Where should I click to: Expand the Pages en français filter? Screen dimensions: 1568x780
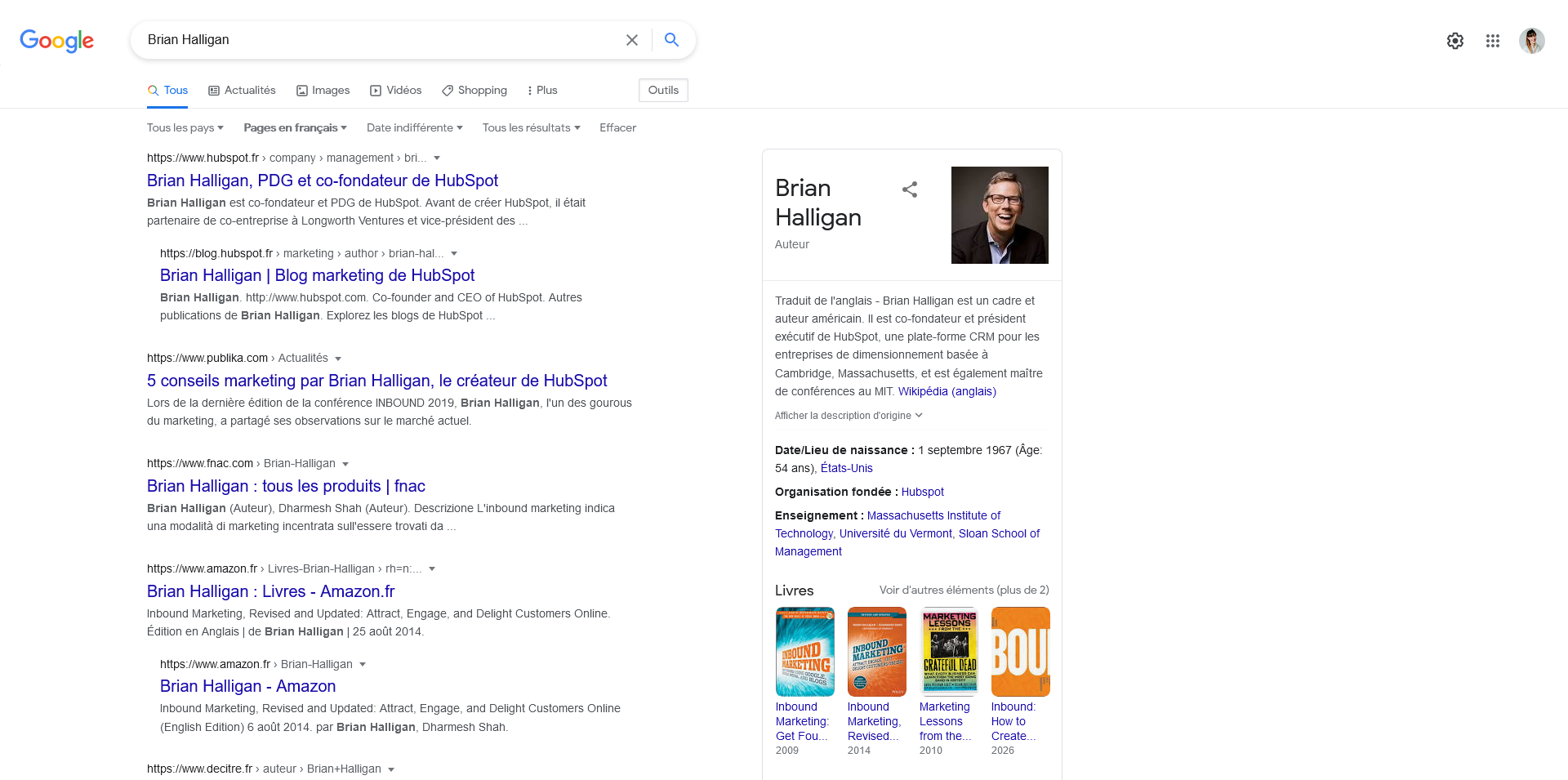pos(295,128)
